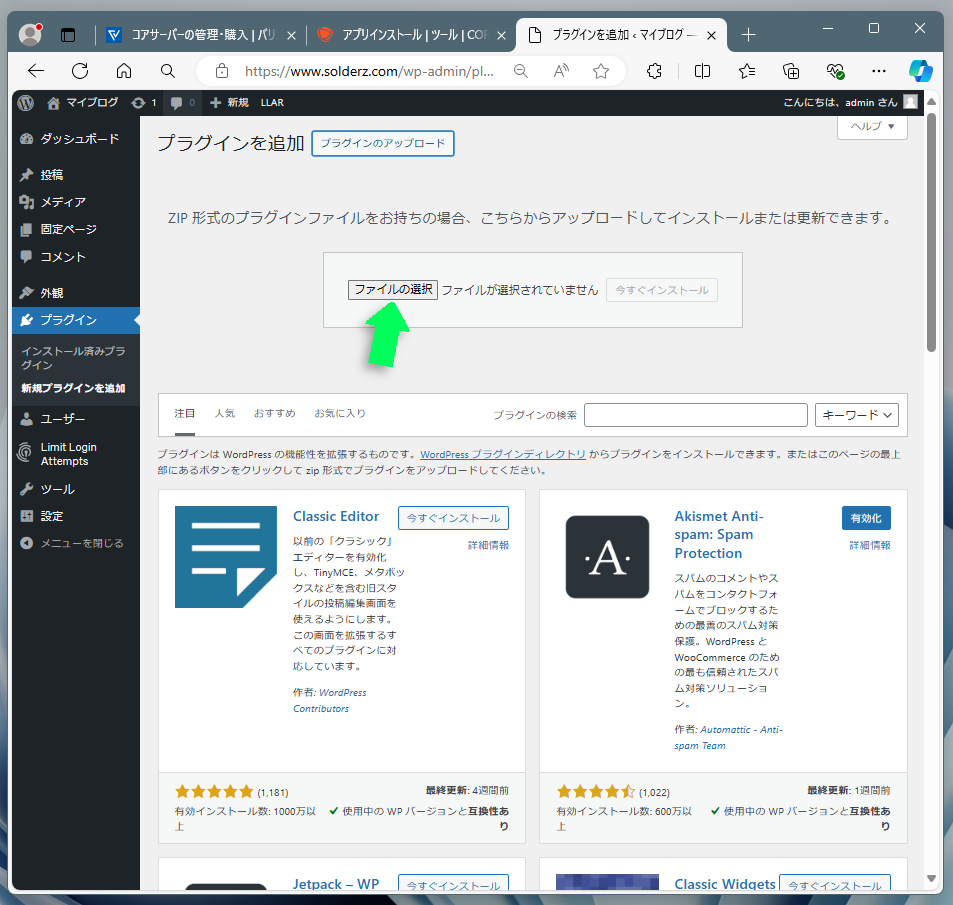The width and height of the screenshot is (953, 905).
Task: Select the 注目 featured tab
Action: coord(185,413)
